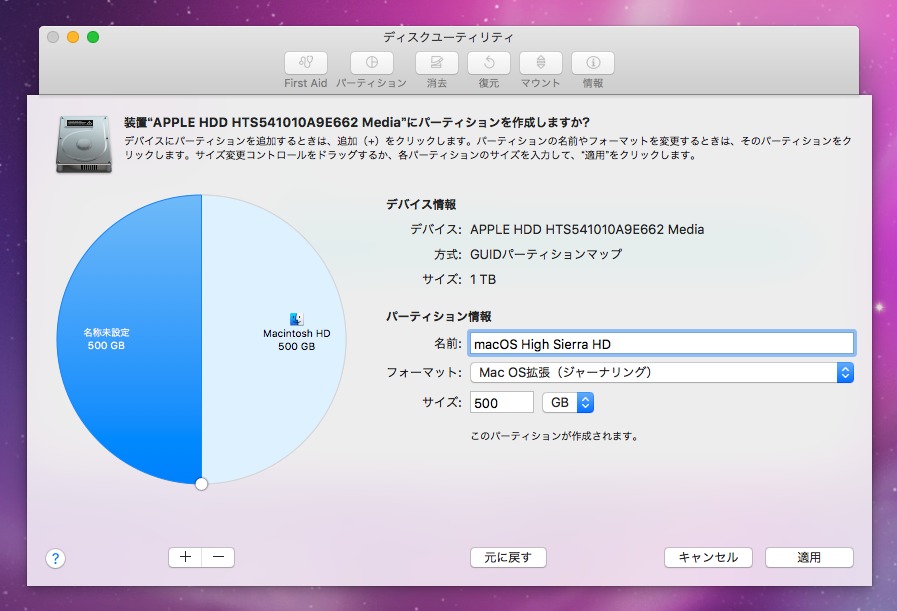This screenshot has width=897, height=611.
Task: Open the help question mark button
Action: 55,558
